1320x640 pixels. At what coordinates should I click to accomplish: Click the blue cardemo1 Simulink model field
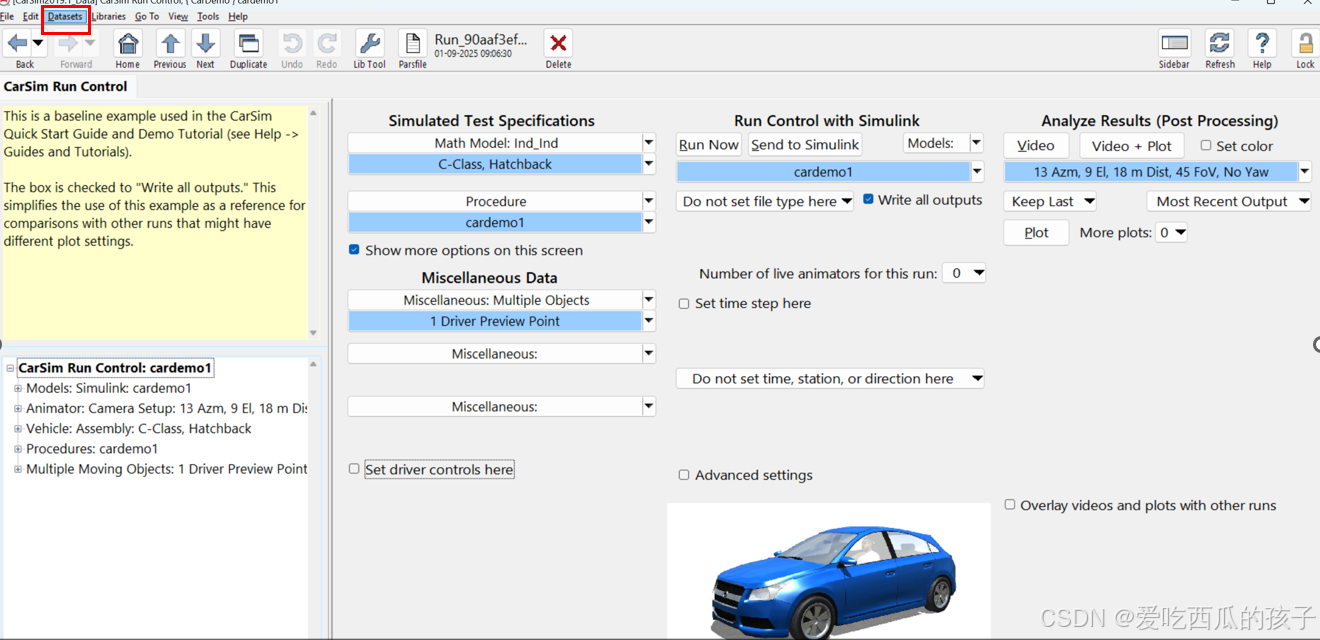(x=823, y=172)
